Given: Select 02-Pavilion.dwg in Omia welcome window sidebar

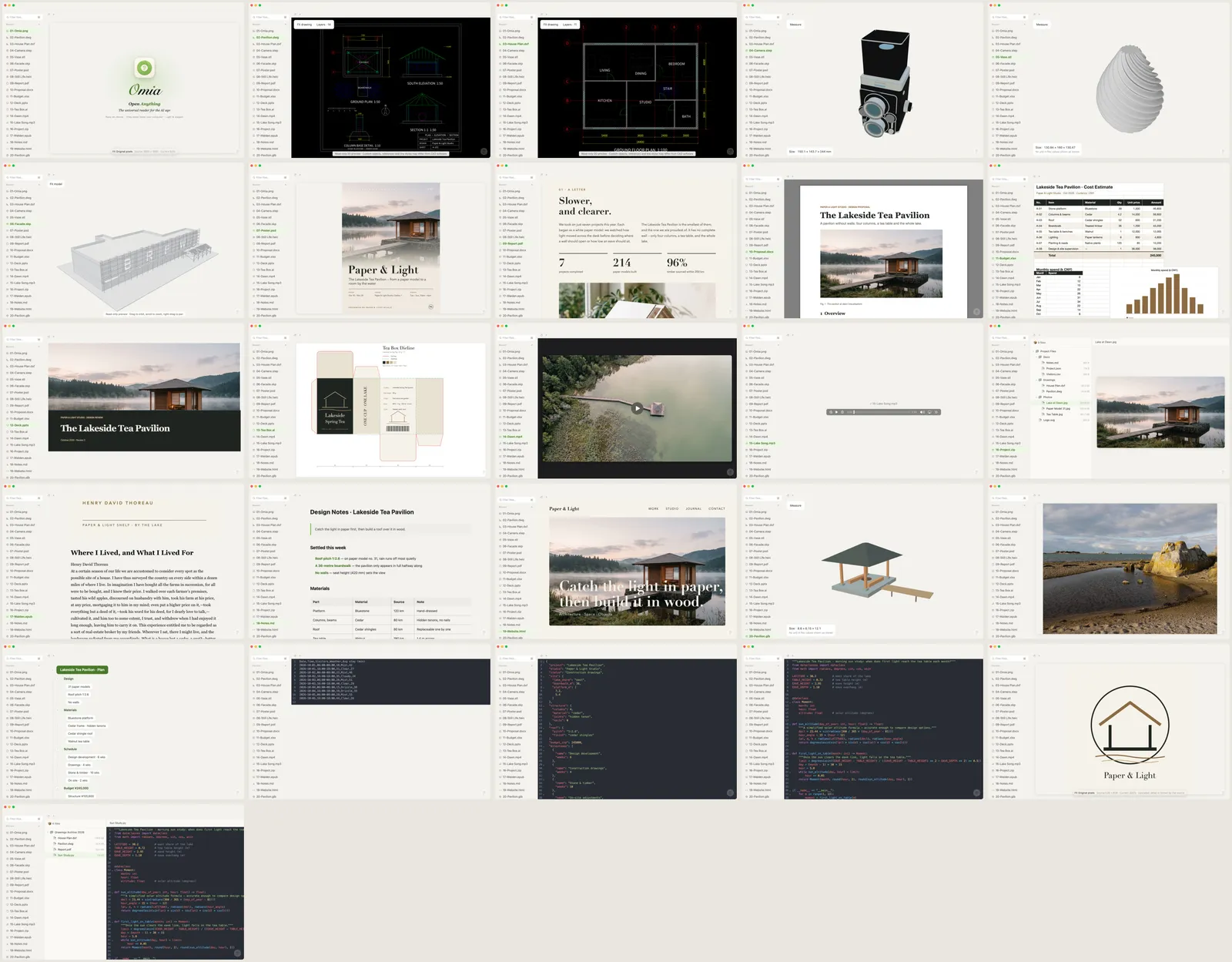Looking at the screenshot, I should (23, 37).
